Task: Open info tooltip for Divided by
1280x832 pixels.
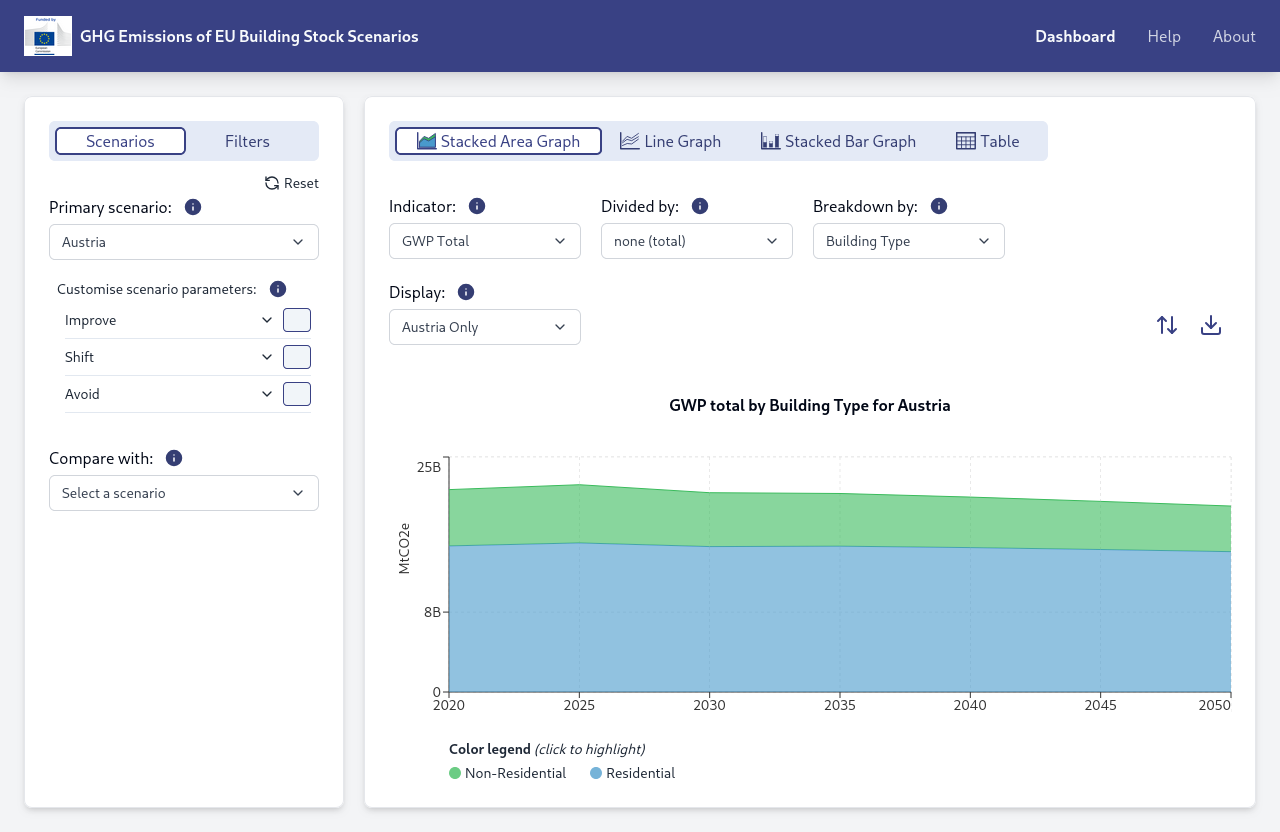Action: [x=700, y=206]
